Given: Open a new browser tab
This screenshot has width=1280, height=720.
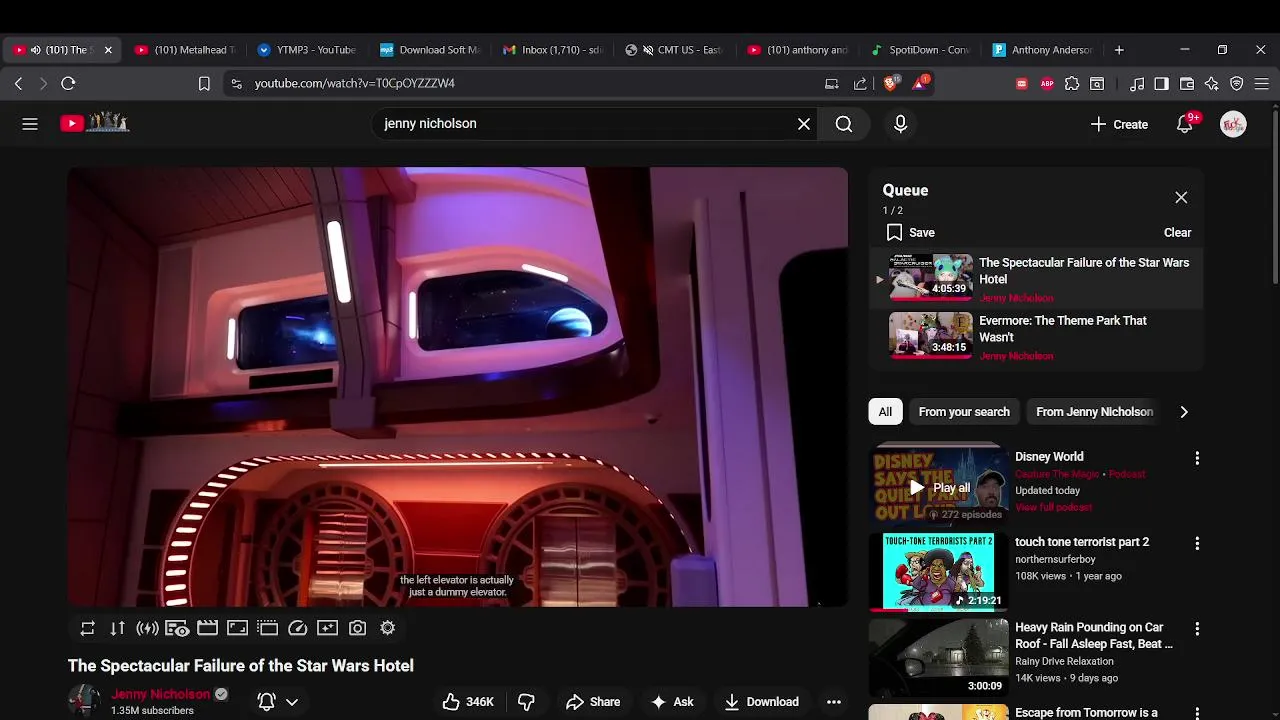Looking at the screenshot, I should 1119,50.
